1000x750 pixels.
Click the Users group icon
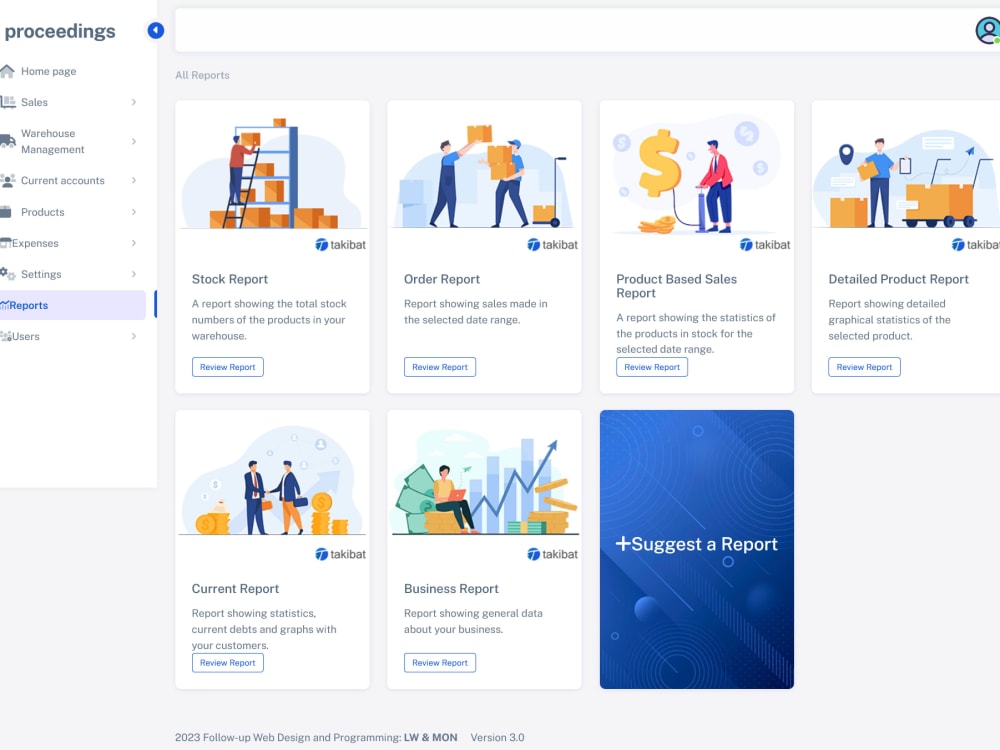click(6, 336)
